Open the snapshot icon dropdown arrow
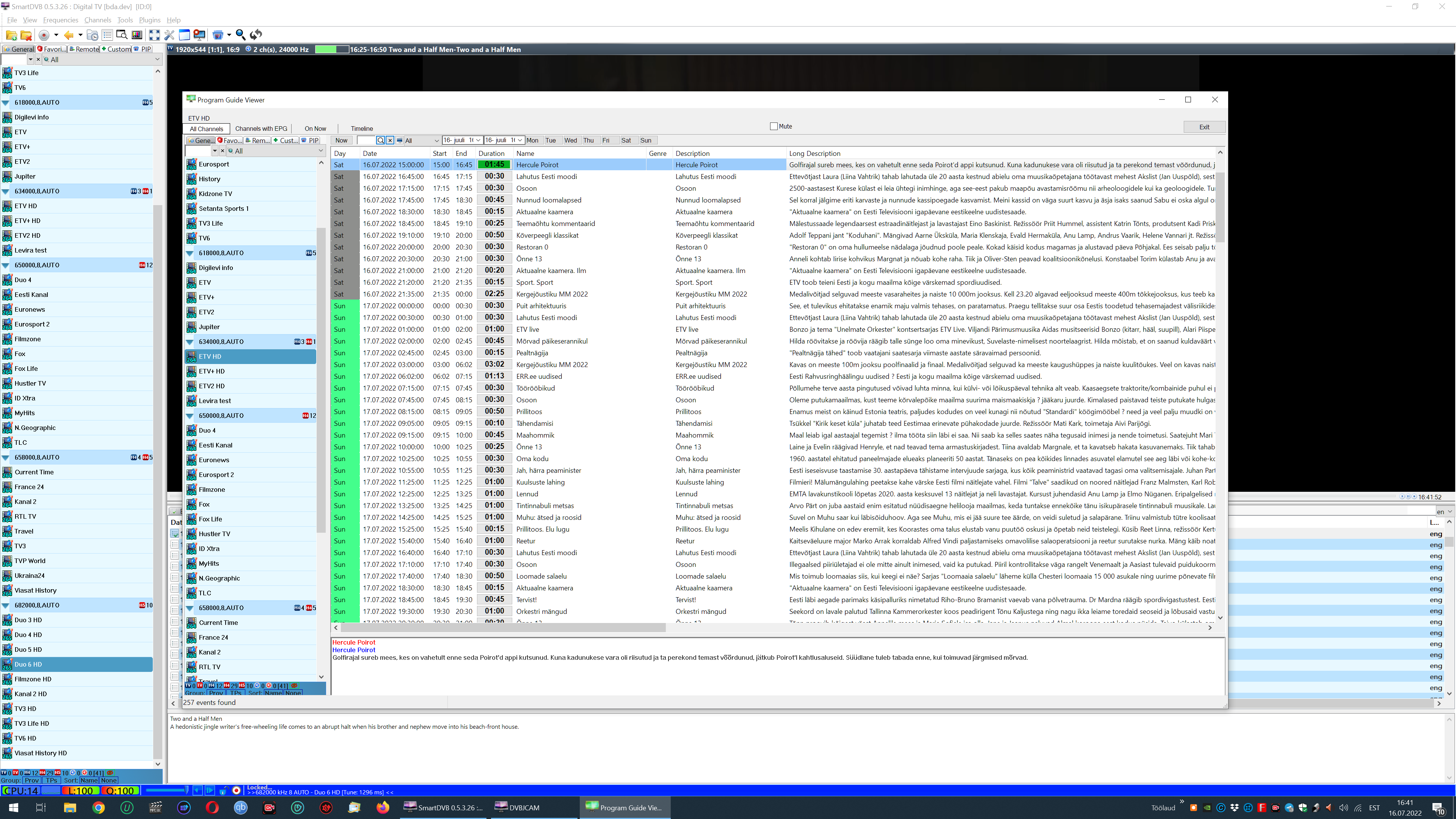 (x=229, y=35)
